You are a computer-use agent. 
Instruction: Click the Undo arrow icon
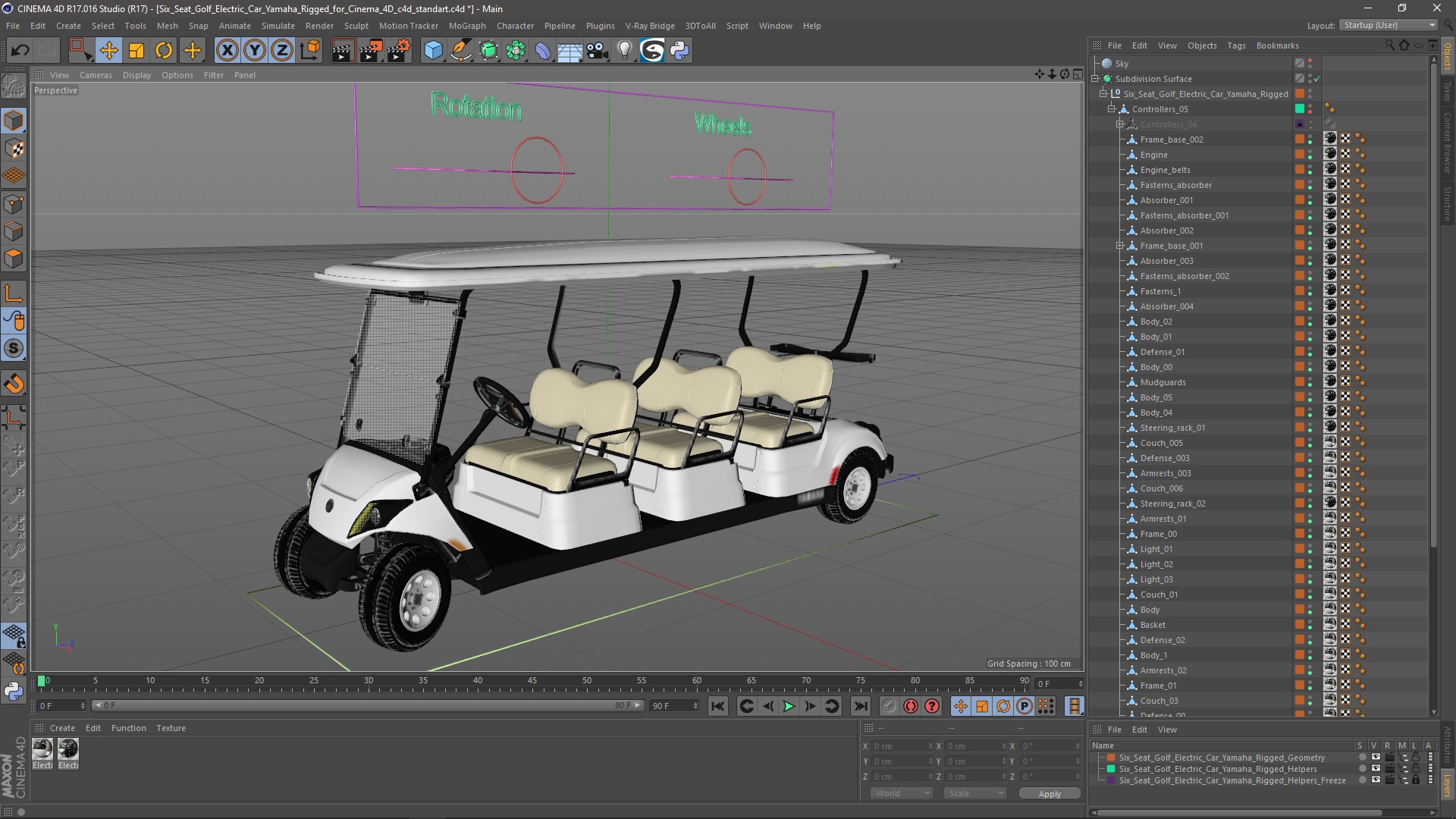(x=20, y=51)
